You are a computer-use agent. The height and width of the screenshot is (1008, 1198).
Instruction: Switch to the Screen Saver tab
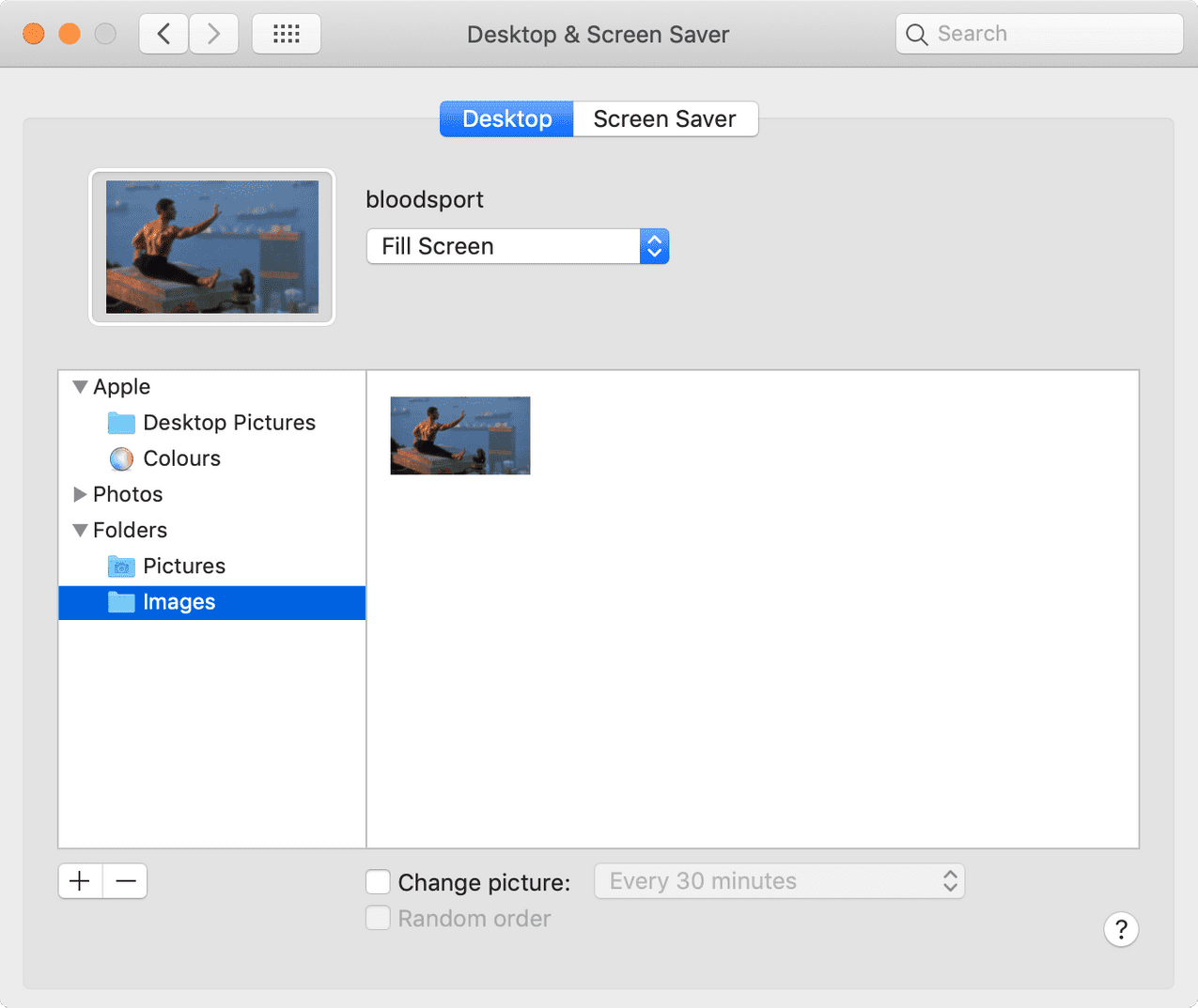[664, 118]
